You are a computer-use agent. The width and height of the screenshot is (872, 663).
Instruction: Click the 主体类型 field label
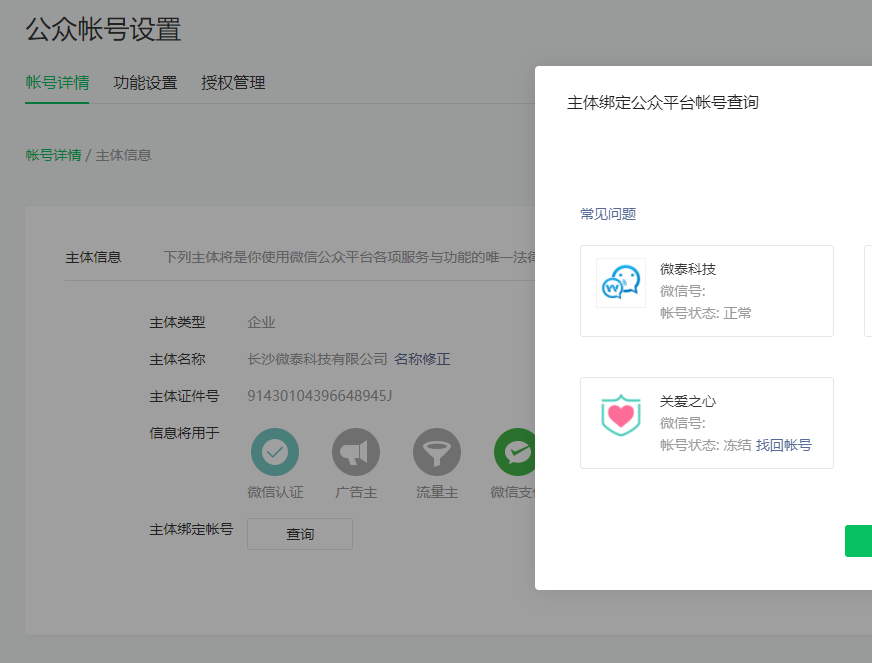[177, 323]
